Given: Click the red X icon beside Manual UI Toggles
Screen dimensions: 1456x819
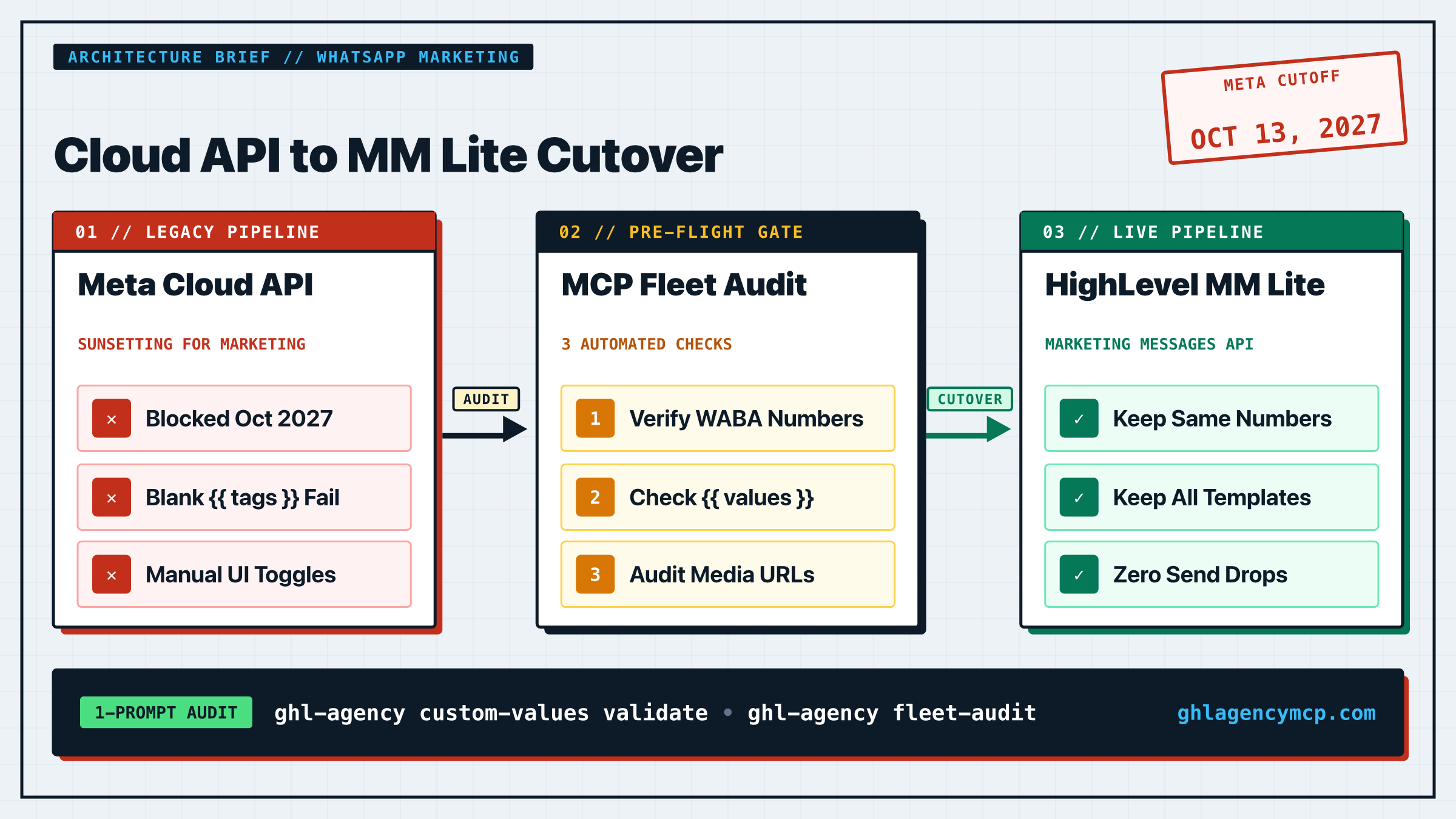Looking at the screenshot, I should (x=112, y=575).
